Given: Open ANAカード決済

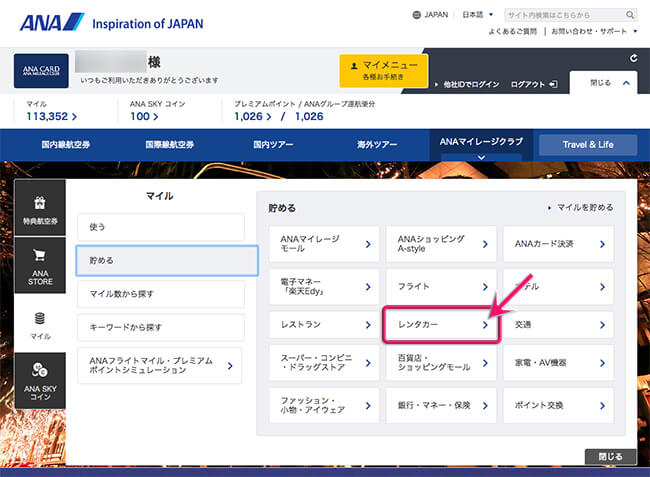Looking at the screenshot, I should (558, 244).
